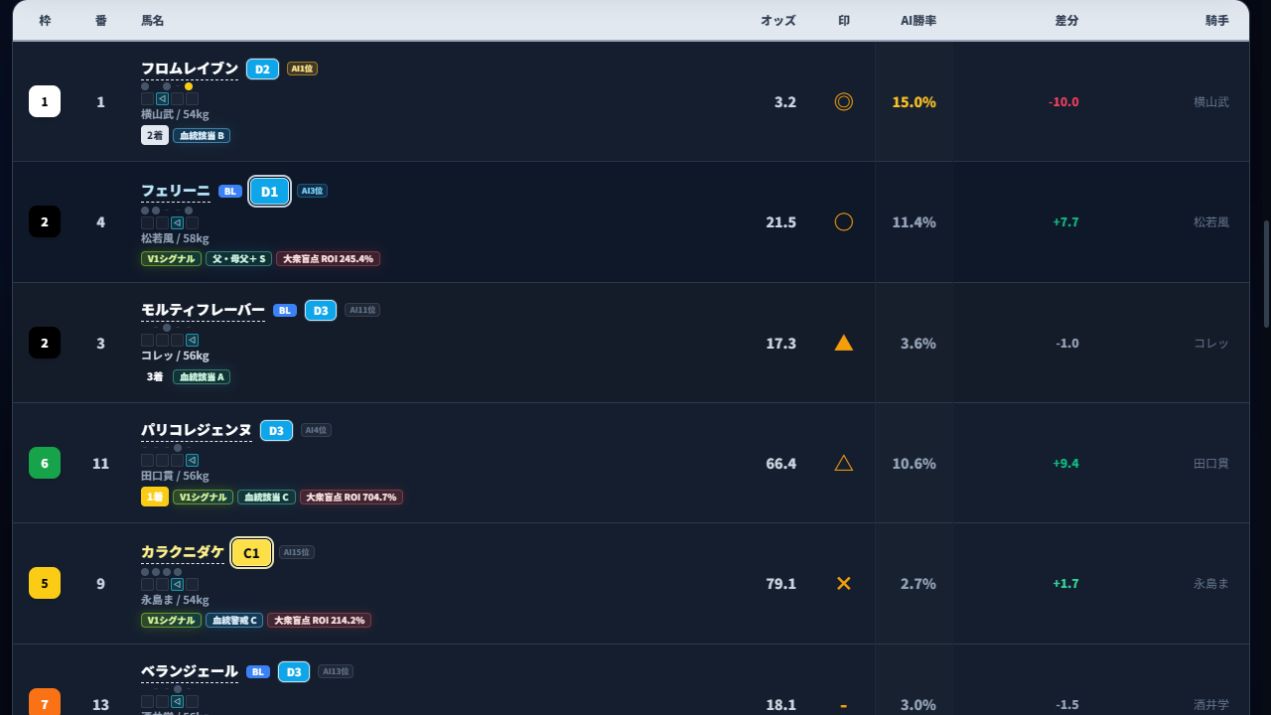
Task: Click the 父・母父+ S tag under フェリーニ
Action: pyautogui.click(x=239, y=259)
